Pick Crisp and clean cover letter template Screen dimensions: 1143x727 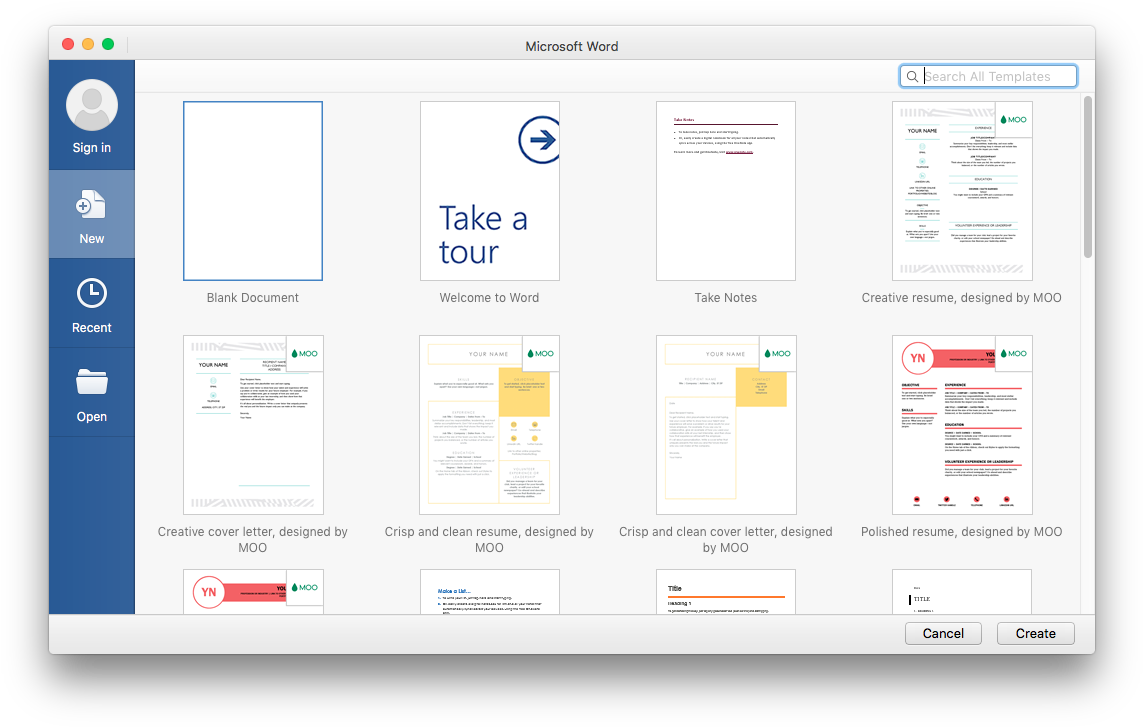pyautogui.click(x=725, y=425)
